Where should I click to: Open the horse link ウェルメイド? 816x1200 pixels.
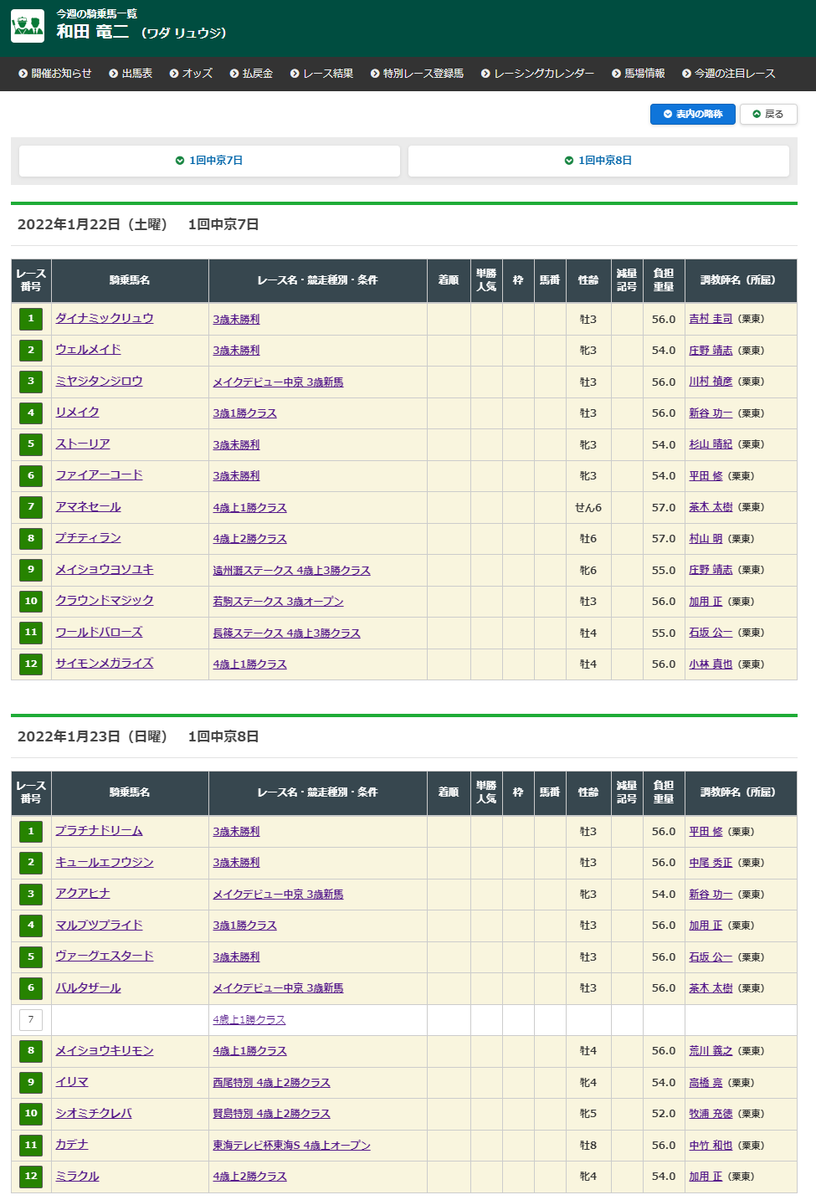[88, 349]
